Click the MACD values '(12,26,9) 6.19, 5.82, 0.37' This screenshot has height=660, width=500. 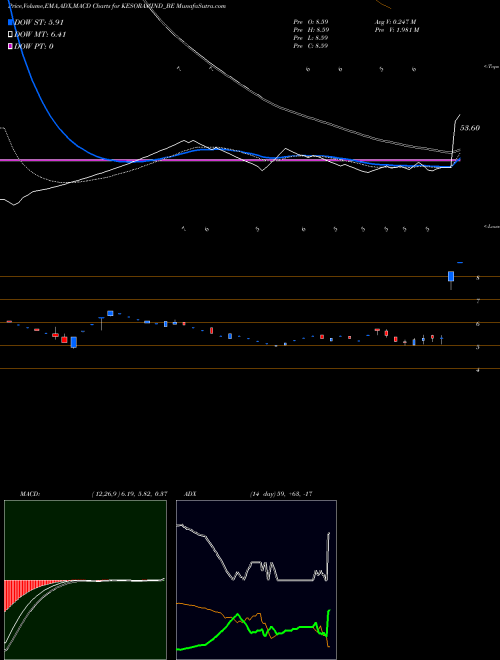click(x=130, y=494)
